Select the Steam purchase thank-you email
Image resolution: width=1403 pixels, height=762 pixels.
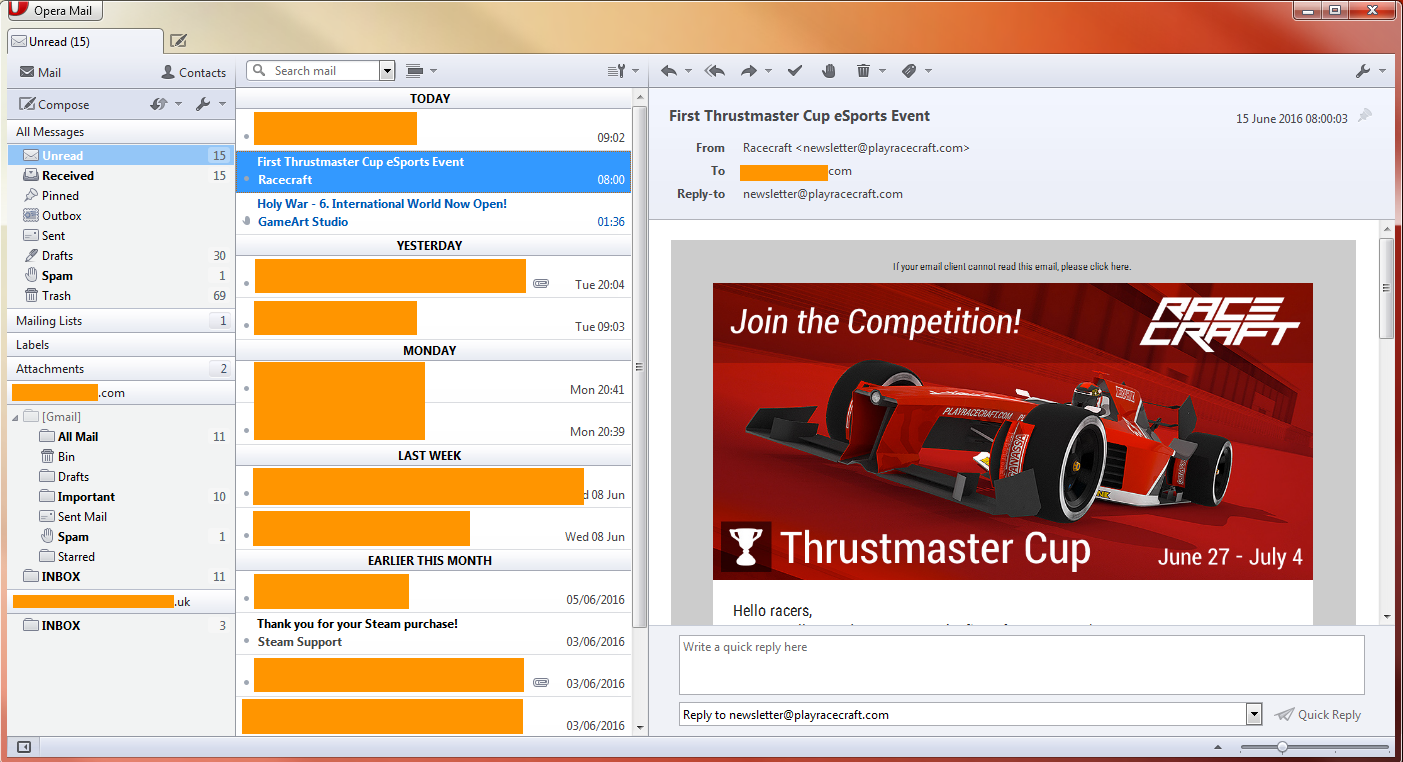pyautogui.click(x=434, y=633)
